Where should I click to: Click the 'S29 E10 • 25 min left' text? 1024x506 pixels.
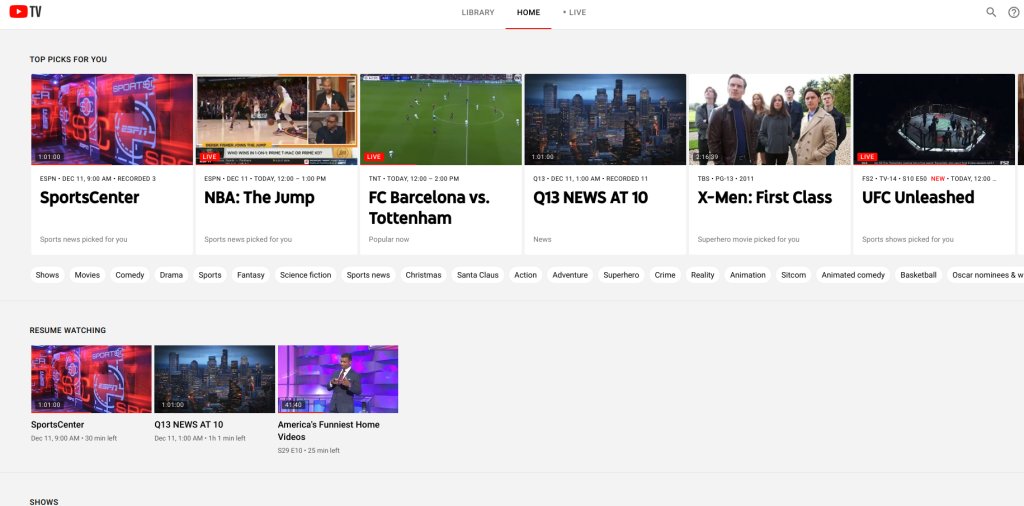pos(308,451)
